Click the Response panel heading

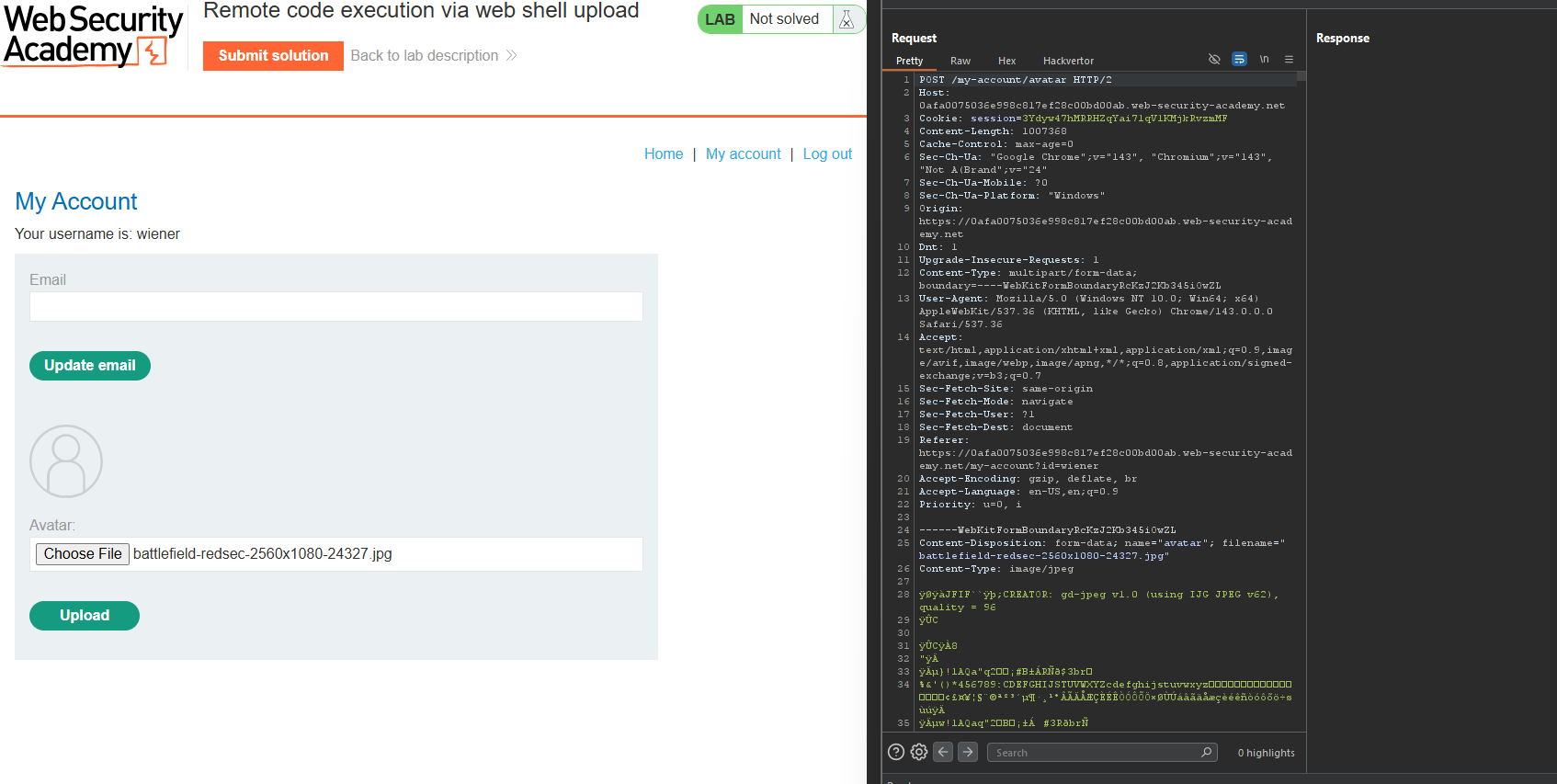pyautogui.click(x=1342, y=38)
